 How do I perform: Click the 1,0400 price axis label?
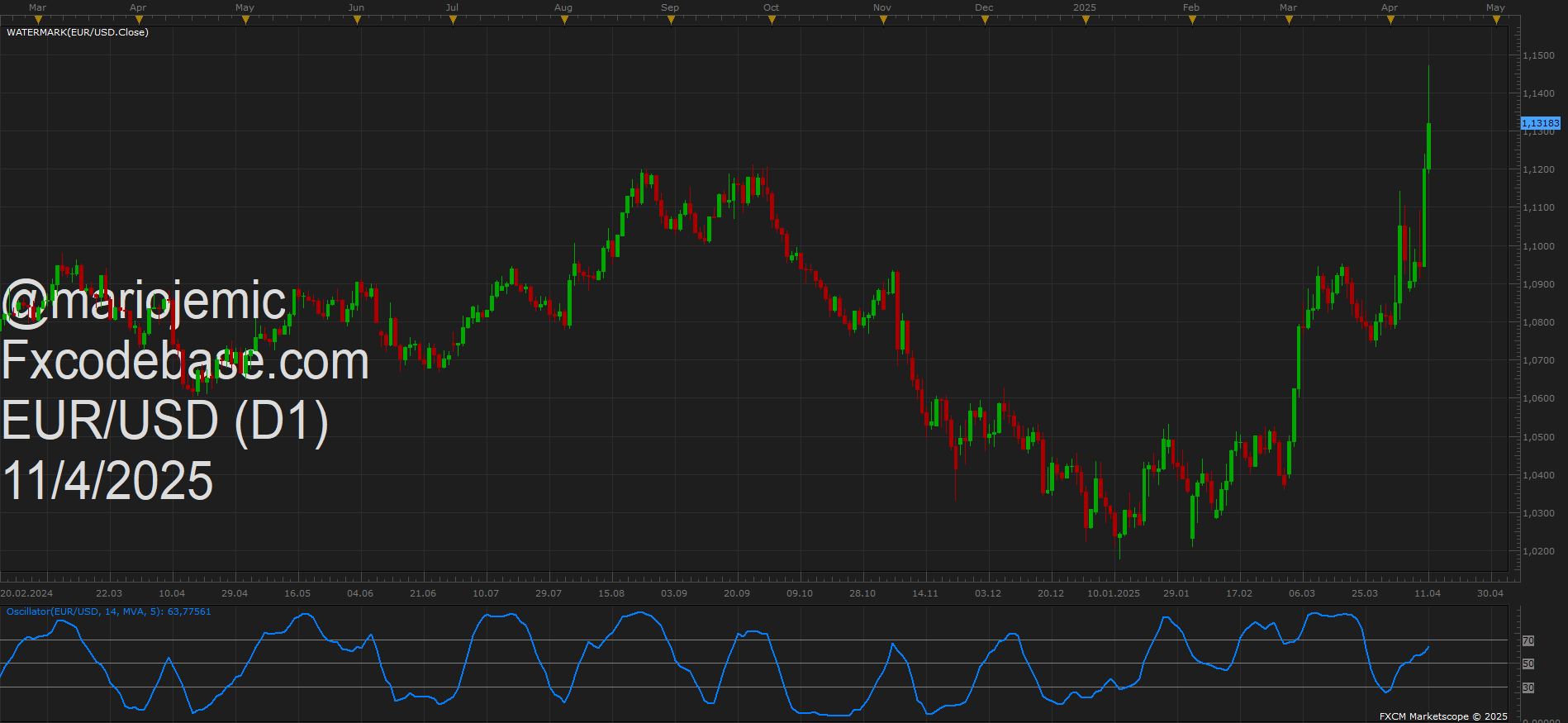pos(1538,475)
